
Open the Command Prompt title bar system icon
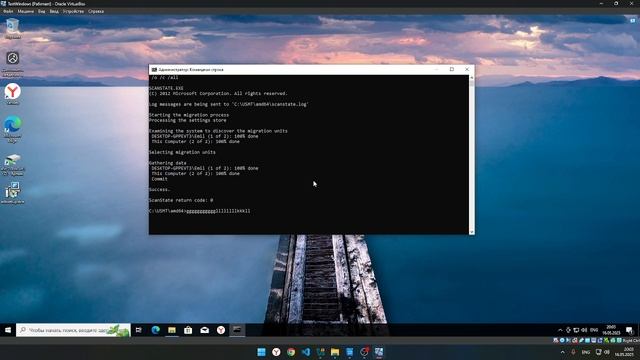click(154, 70)
